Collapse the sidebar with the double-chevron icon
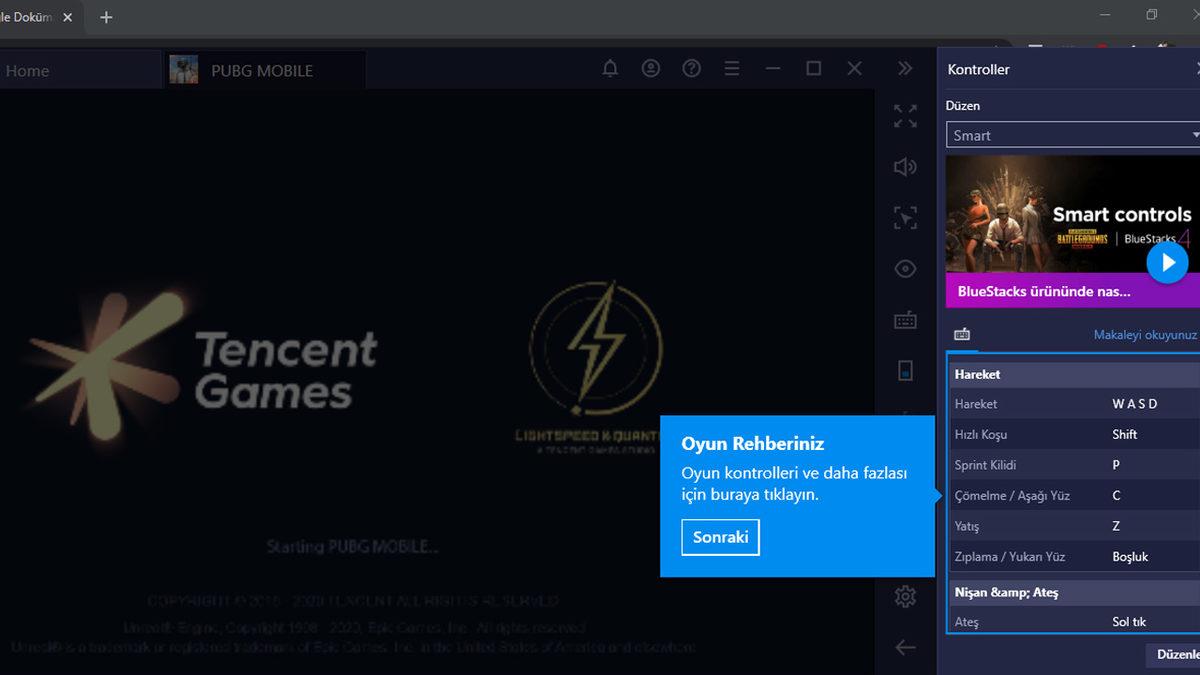This screenshot has width=1200, height=675. 905,68
